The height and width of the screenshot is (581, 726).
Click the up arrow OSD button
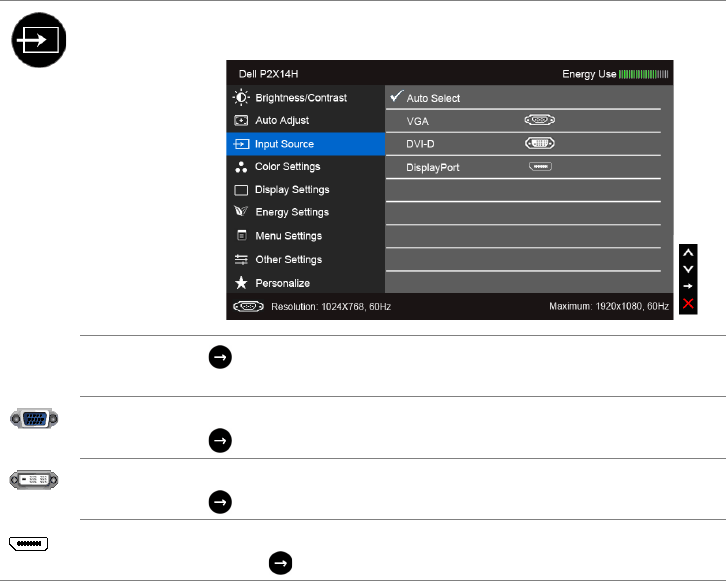[688, 253]
